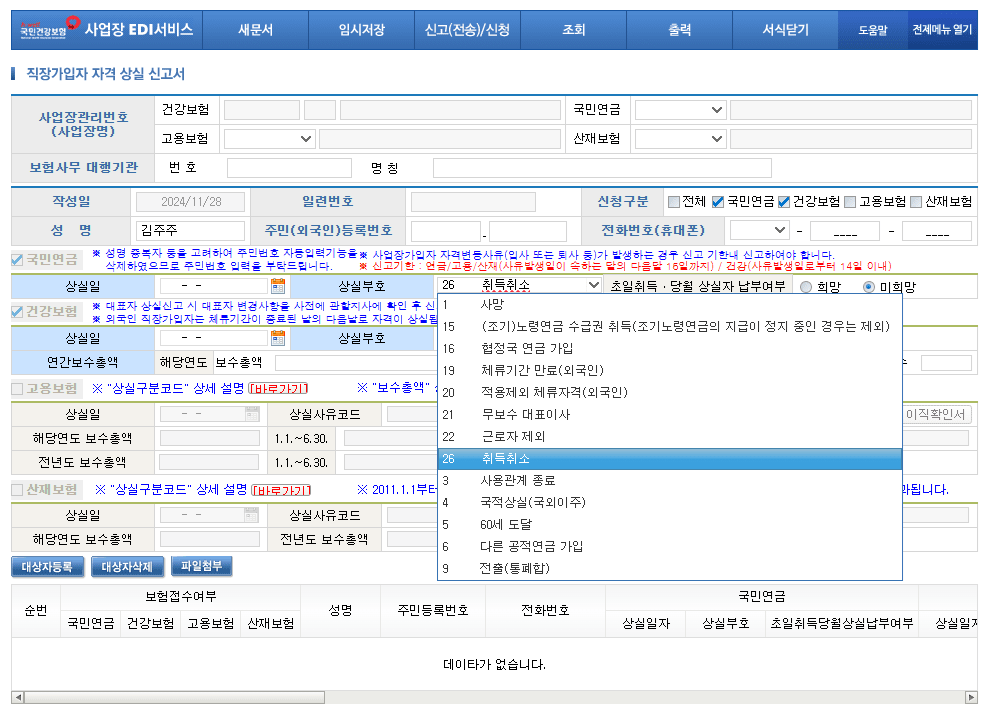Close the form via 서식닫기
The height and width of the screenshot is (711, 996).
(x=784, y=29)
